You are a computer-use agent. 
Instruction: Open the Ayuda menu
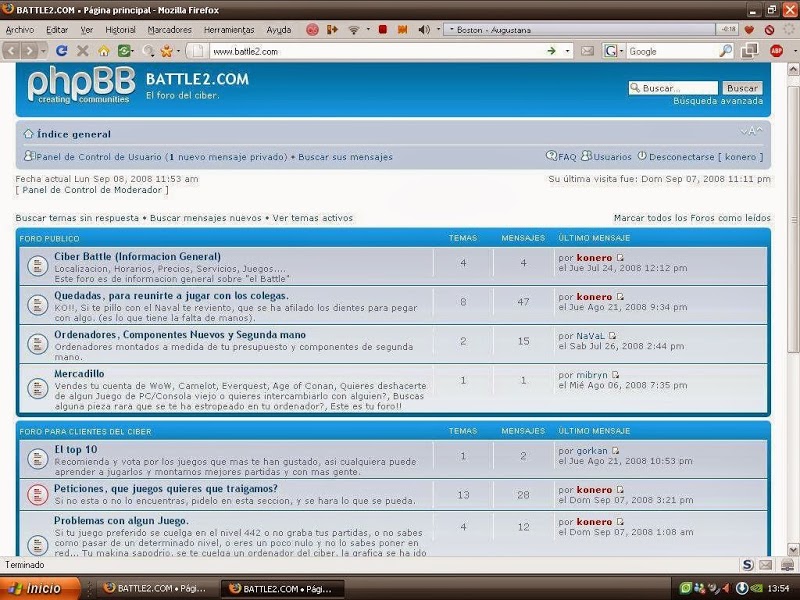tap(279, 30)
